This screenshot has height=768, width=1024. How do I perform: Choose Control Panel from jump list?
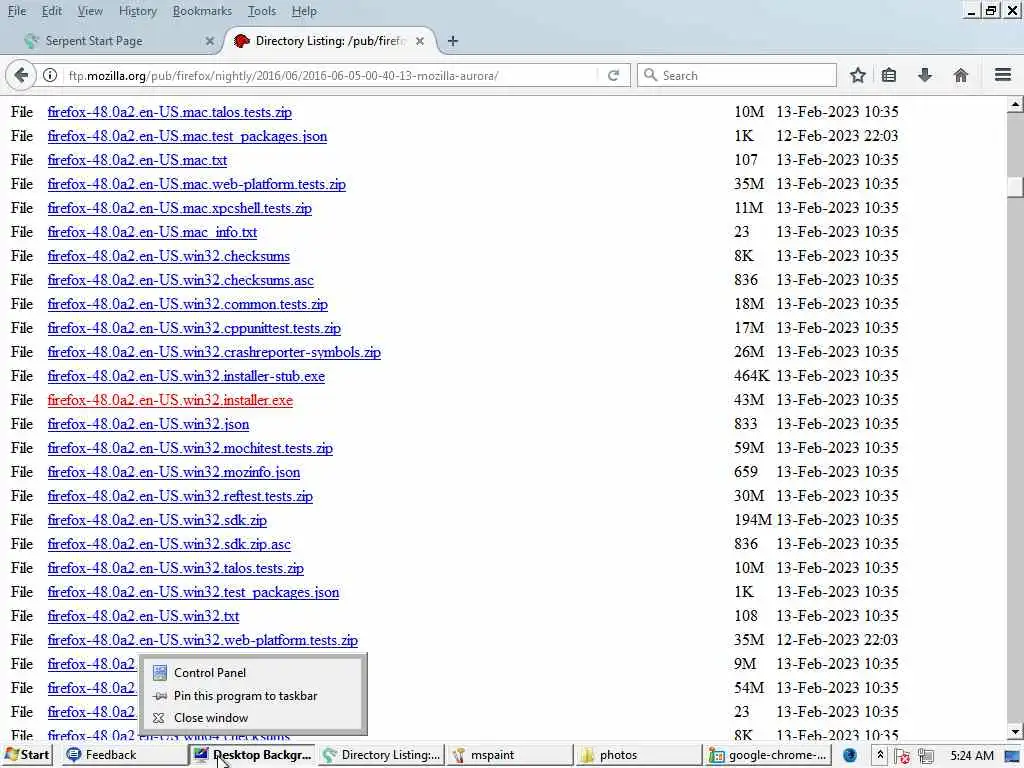(251, 673)
